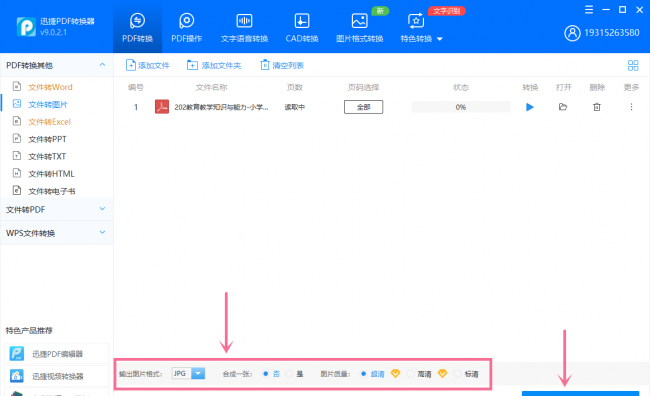Viewport: 650px width, 396px height.
Task: Open 文字语音转换 tab
Action: tap(244, 27)
